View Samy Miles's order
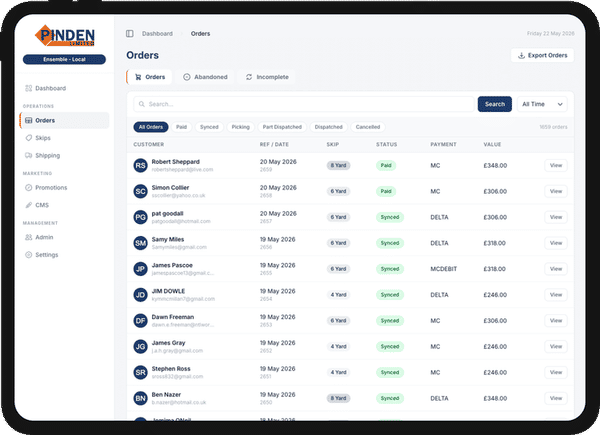600x435 pixels. point(556,243)
